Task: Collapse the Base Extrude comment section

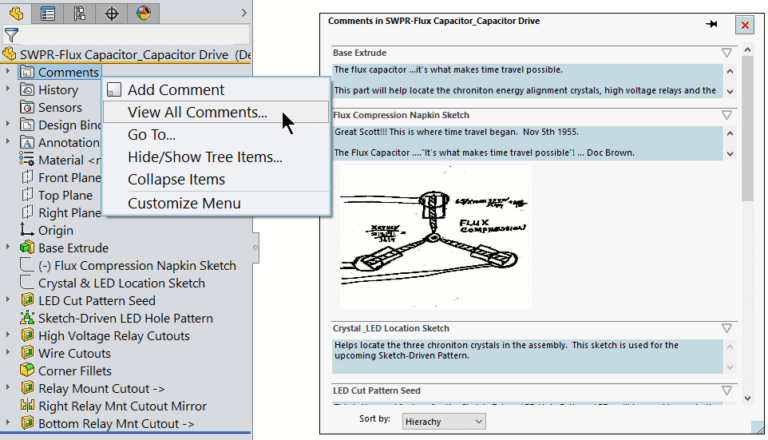Action: pos(727,52)
